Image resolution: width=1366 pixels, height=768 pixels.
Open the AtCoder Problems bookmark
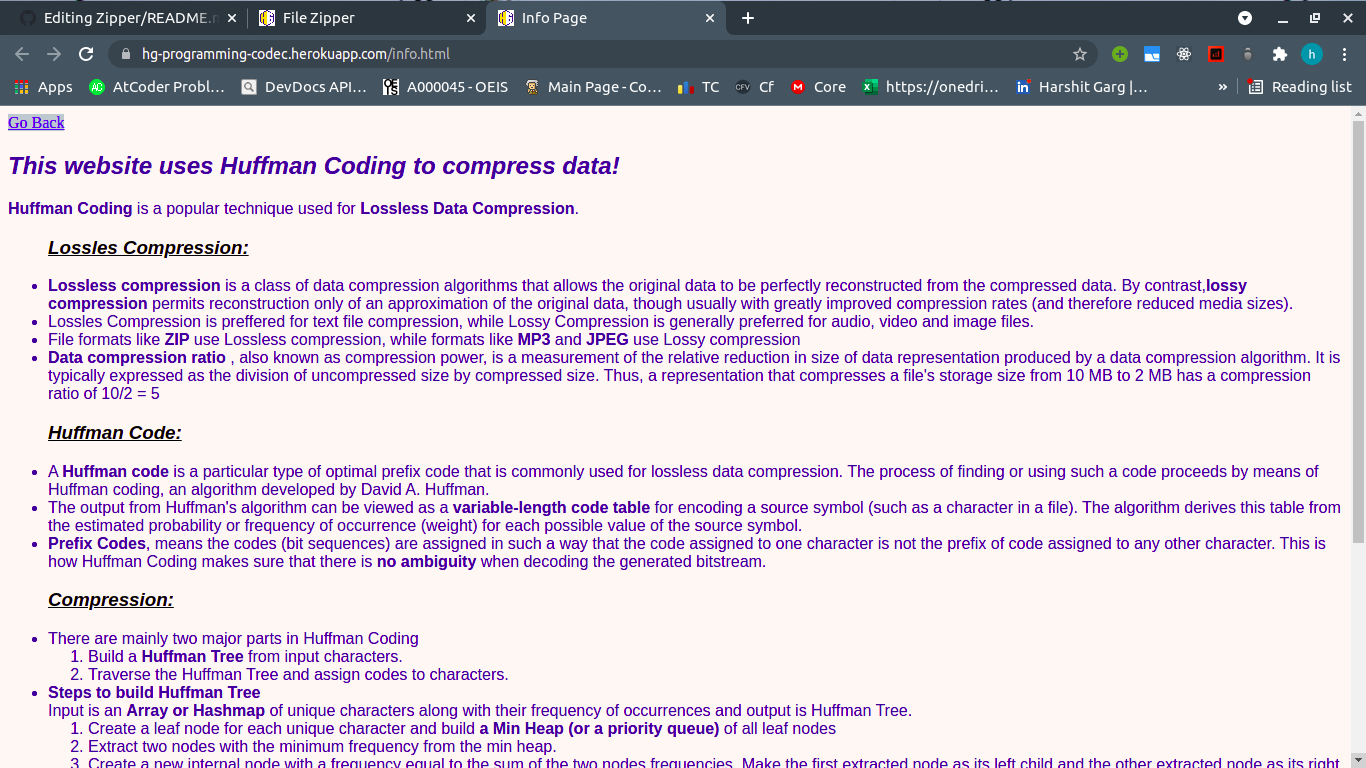[157, 87]
